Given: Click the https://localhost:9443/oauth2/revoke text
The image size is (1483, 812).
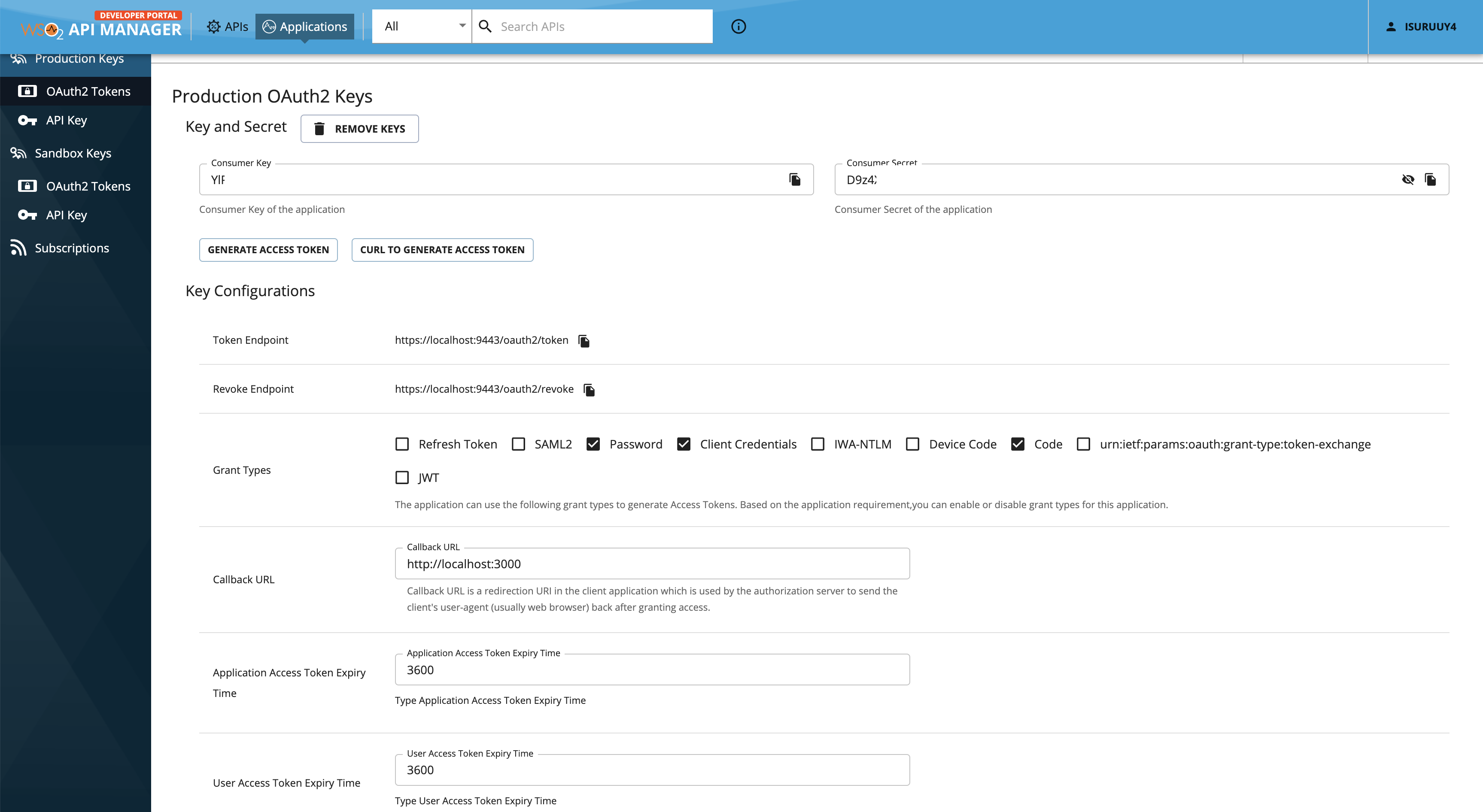Looking at the screenshot, I should point(484,389).
